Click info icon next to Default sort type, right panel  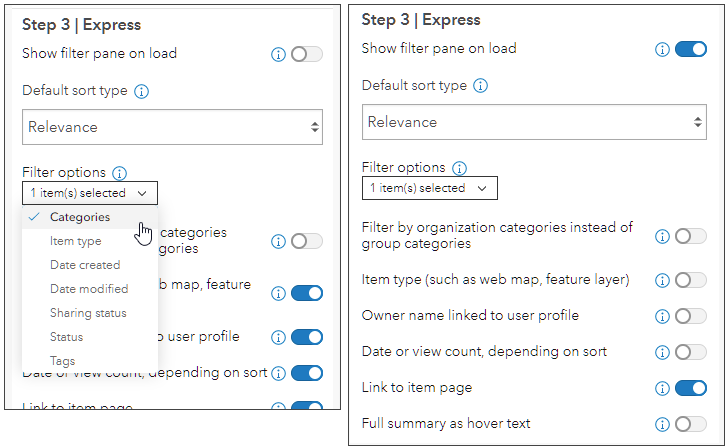(x=480, y=86)
